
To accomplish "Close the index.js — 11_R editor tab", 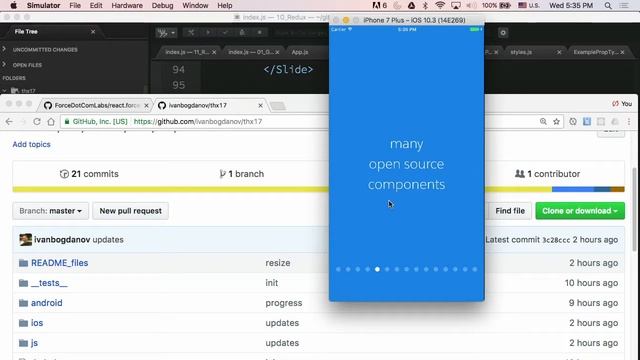I will pos(214,52).
